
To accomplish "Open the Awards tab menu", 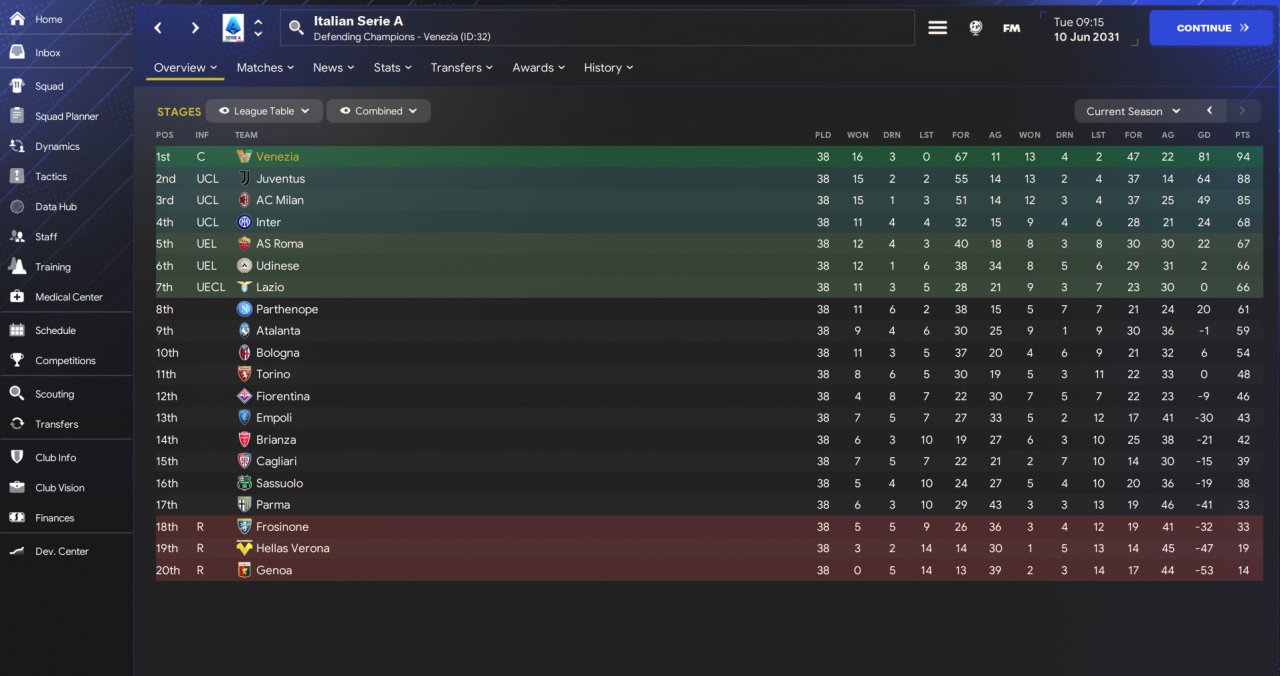I will click(x=538, y=68).
